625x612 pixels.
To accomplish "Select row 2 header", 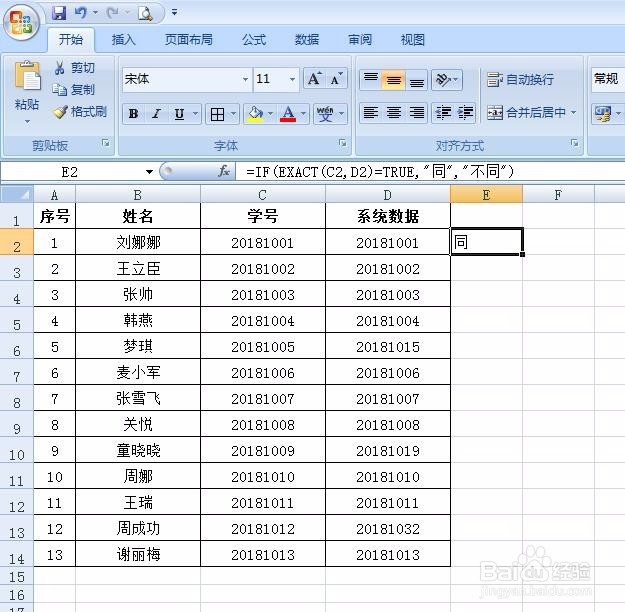I will (x=17, y=244).
